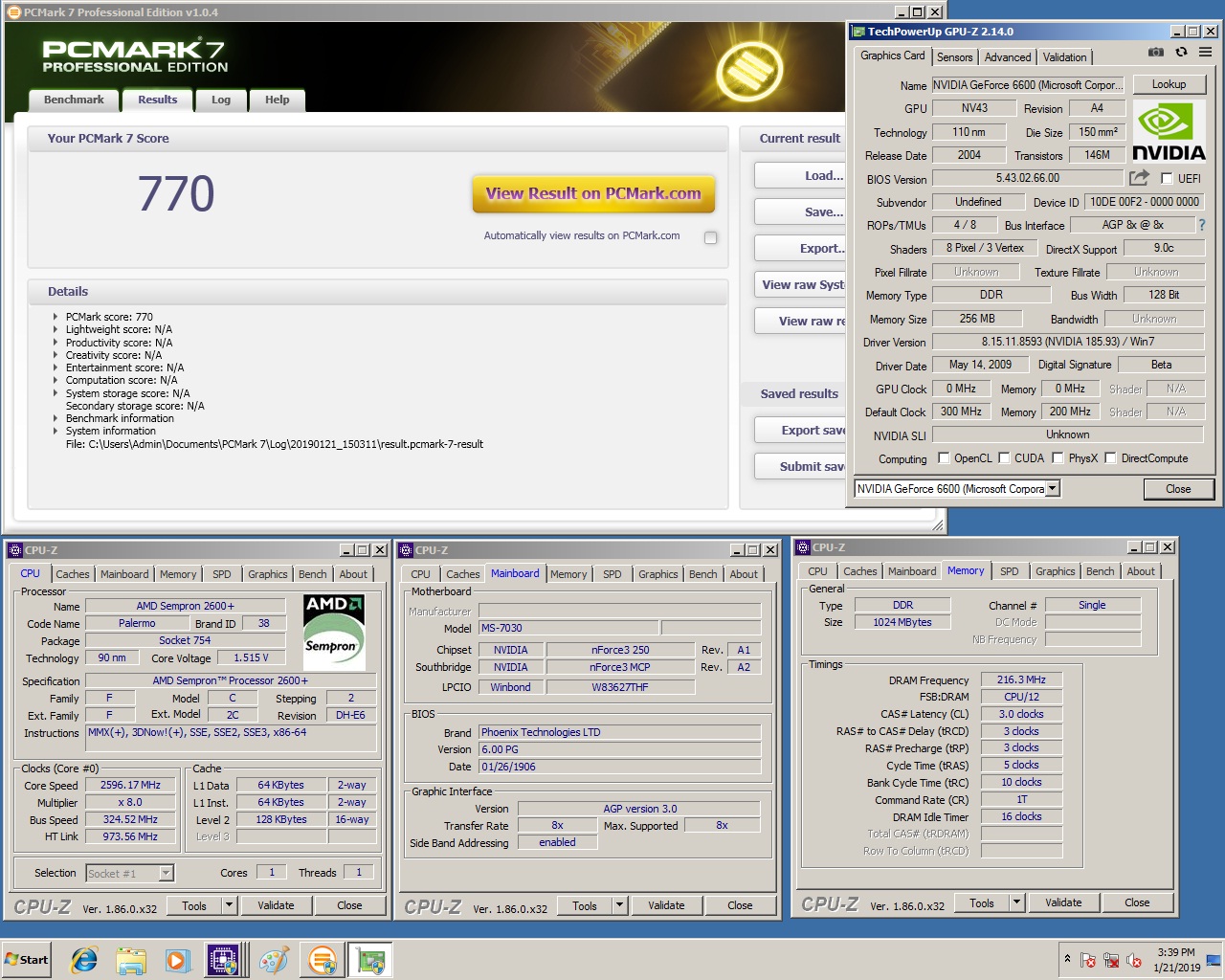Click the PCMark 7 title bar icon
Screen dimensions: 1225x980
[x=13, y=11]
